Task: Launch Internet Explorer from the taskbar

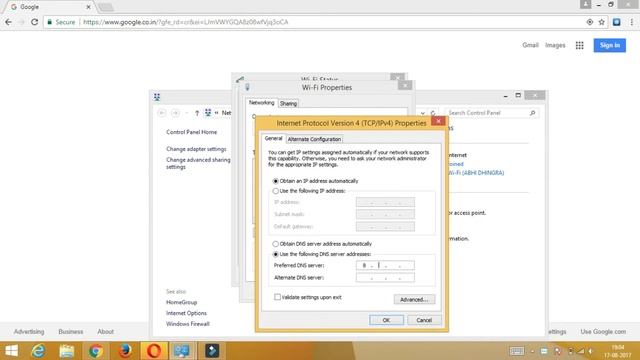Action: pyautogui.click(x=38, y=351)
